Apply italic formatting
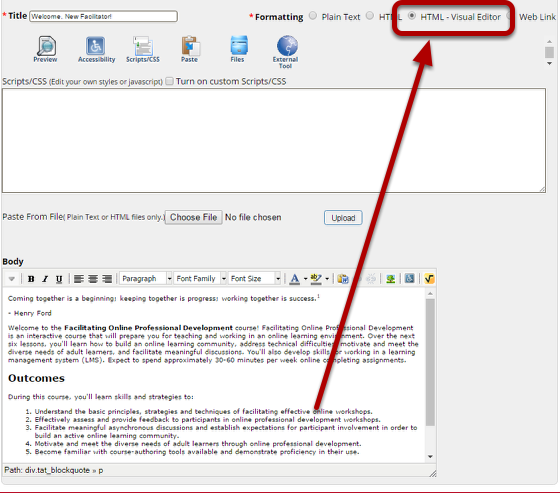 (45, 279)
